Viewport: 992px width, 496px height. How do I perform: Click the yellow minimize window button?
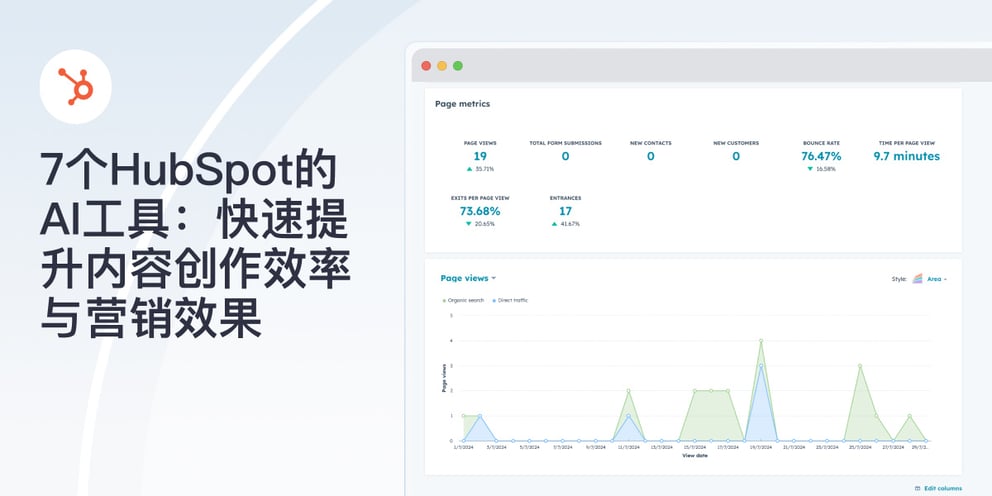tap(442, 66)
